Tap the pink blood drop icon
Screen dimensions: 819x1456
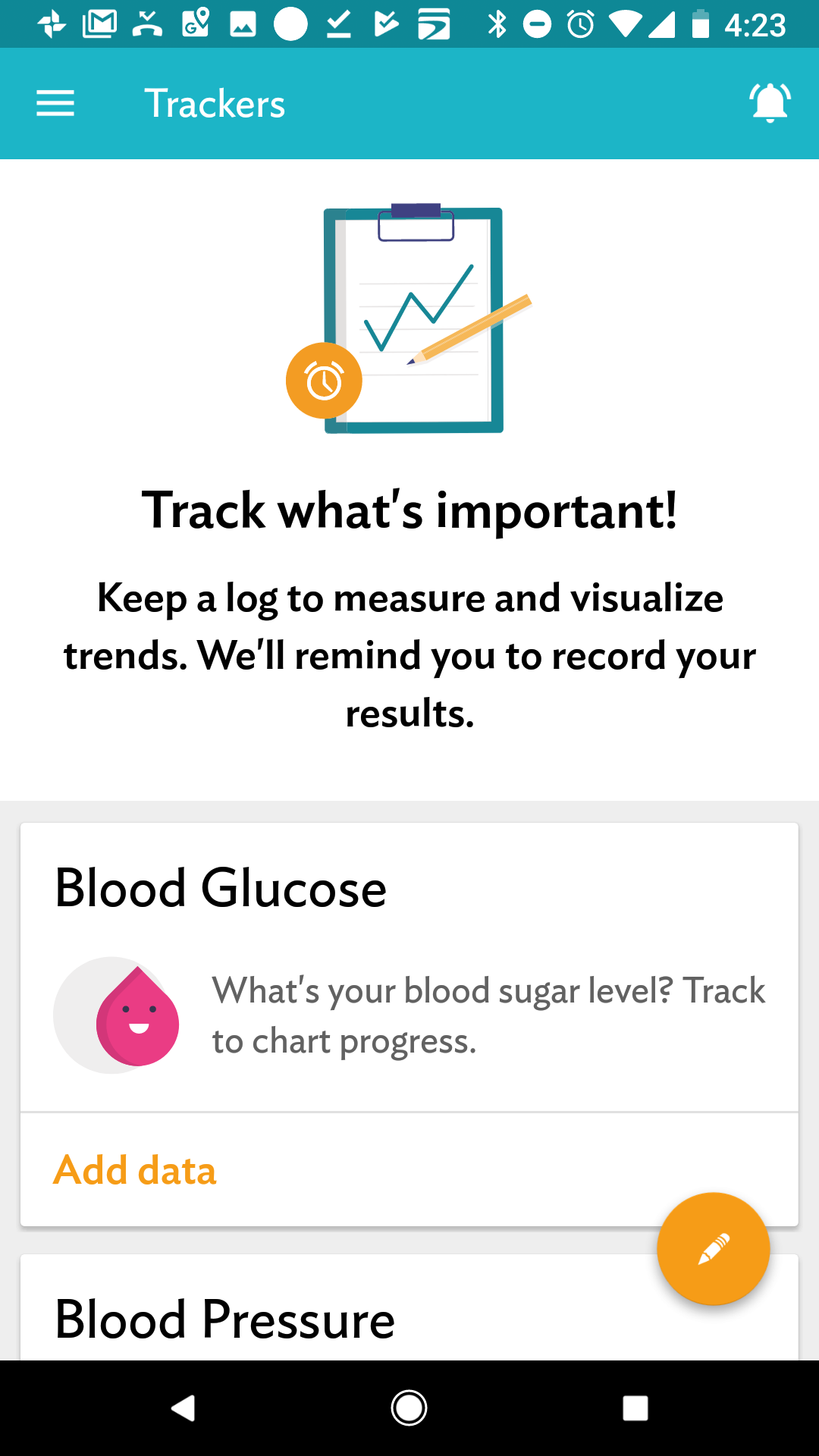(136, 1018)
